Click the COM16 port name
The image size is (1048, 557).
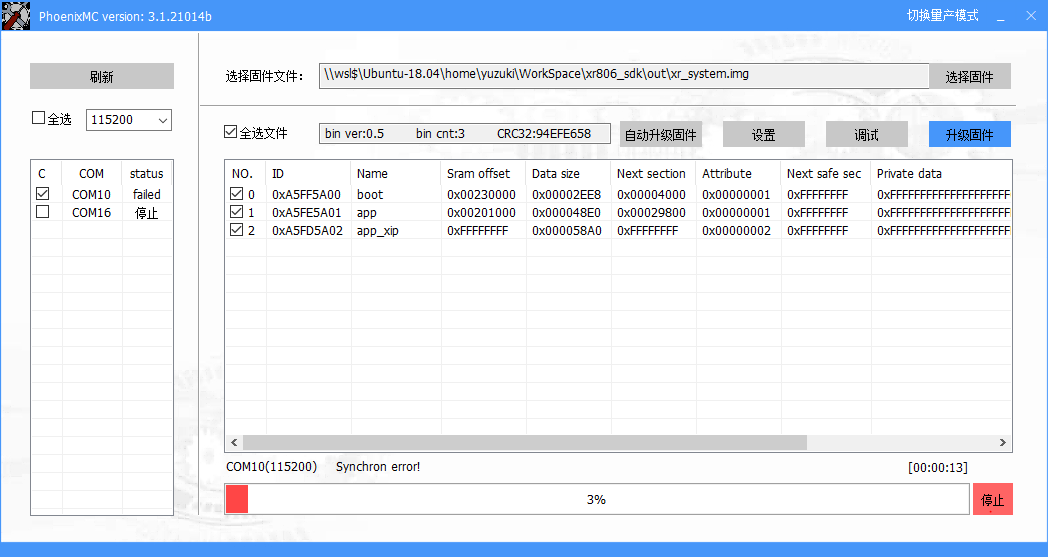[x=92, y=213]
